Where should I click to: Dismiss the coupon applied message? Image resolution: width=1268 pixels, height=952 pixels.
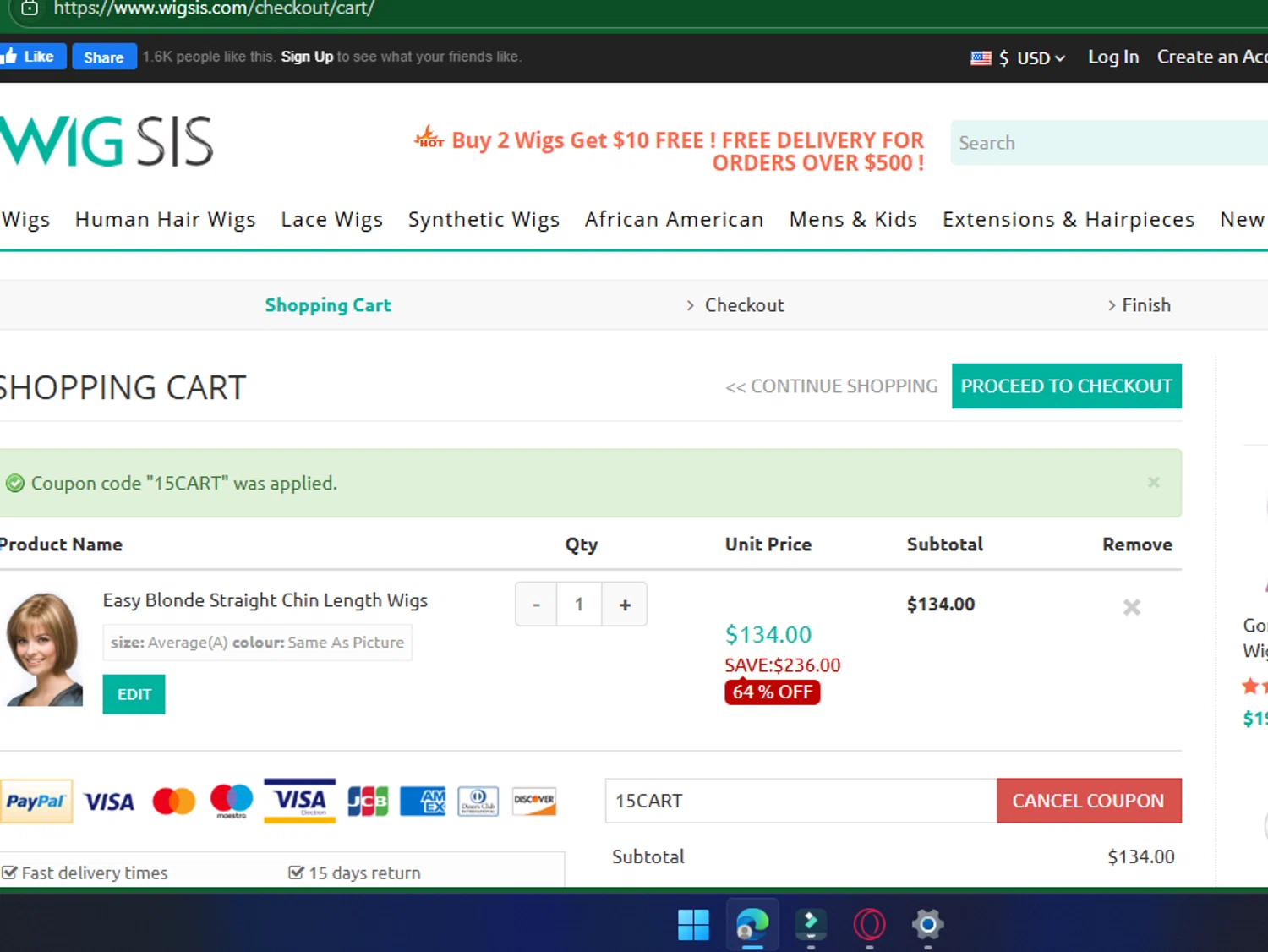click(x=1154, y=482)
